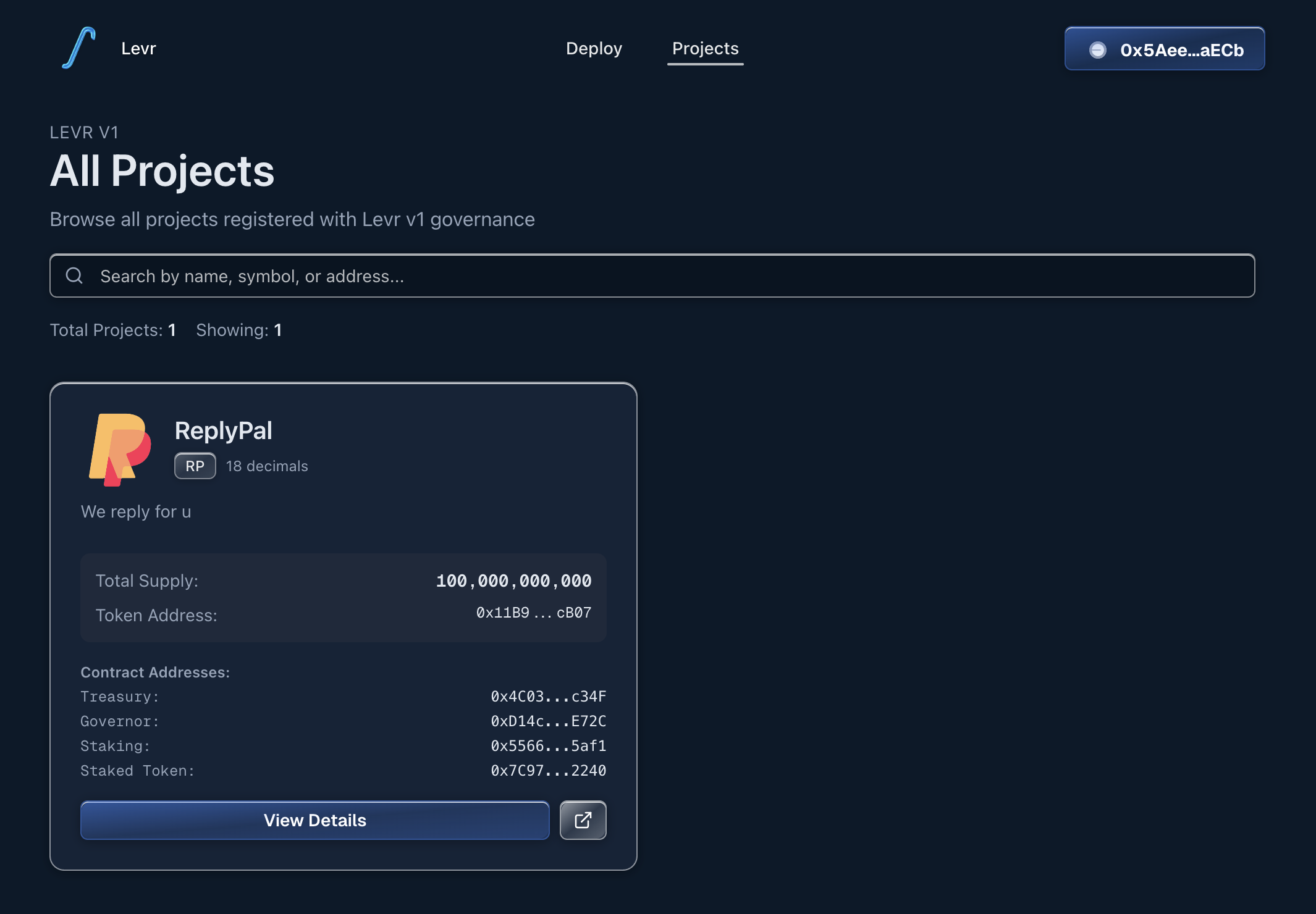
Task: Click Staked Token address 0x7C97...2240
Action: click(x=548, y=771)
